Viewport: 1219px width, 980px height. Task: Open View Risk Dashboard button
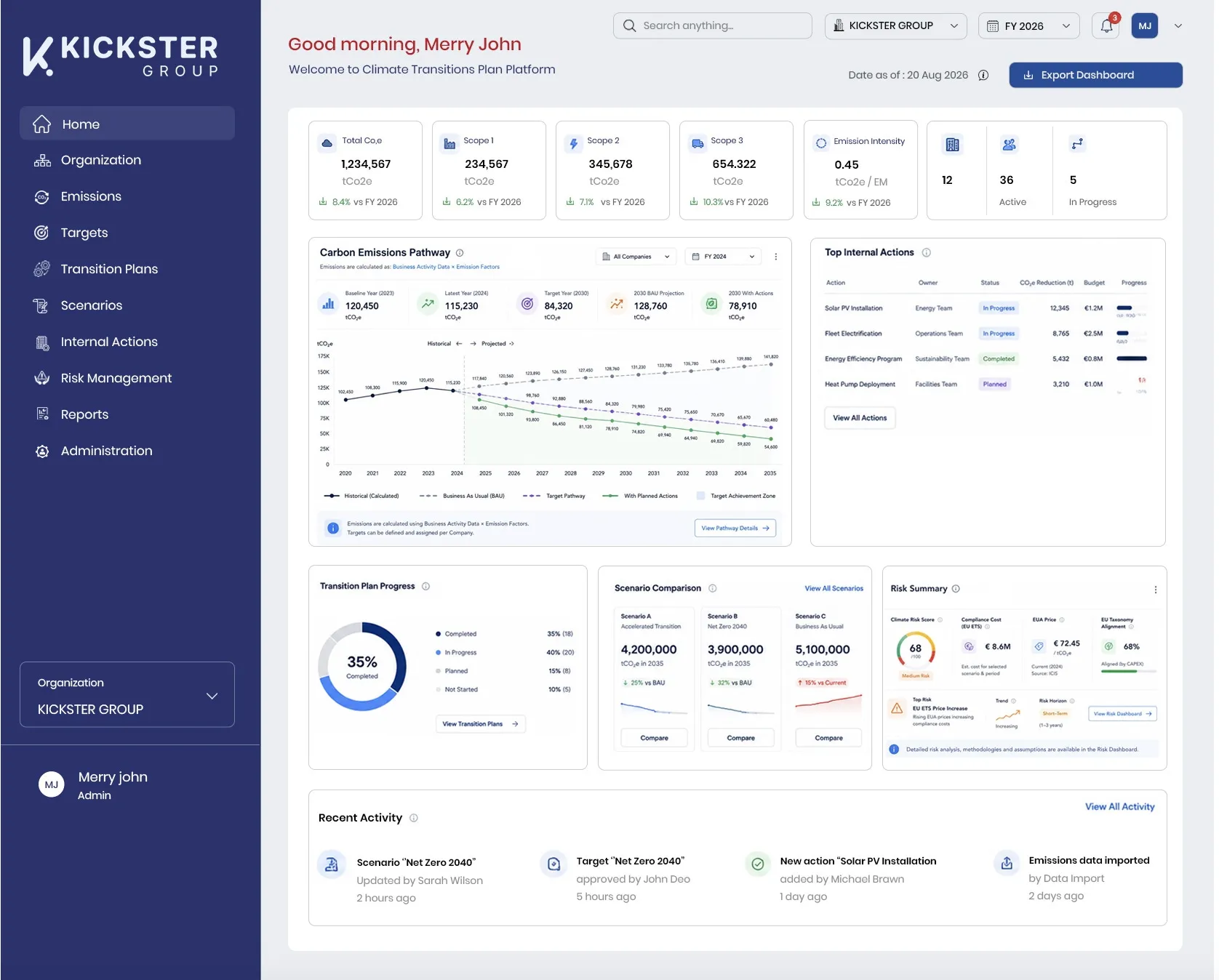tap(1123, 714)
